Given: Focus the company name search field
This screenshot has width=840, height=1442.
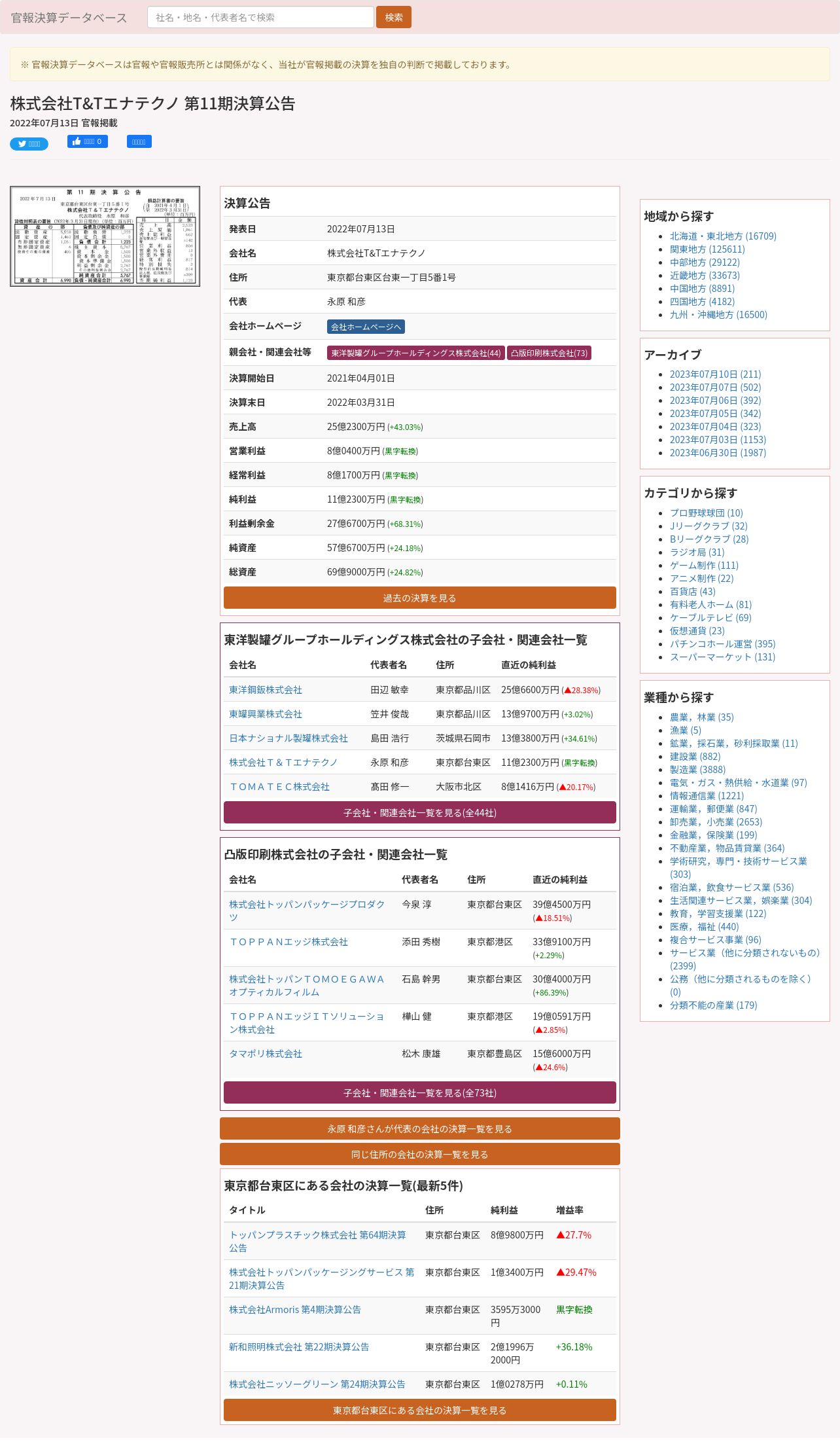Looking at the screenshot, I should (260, 17).
